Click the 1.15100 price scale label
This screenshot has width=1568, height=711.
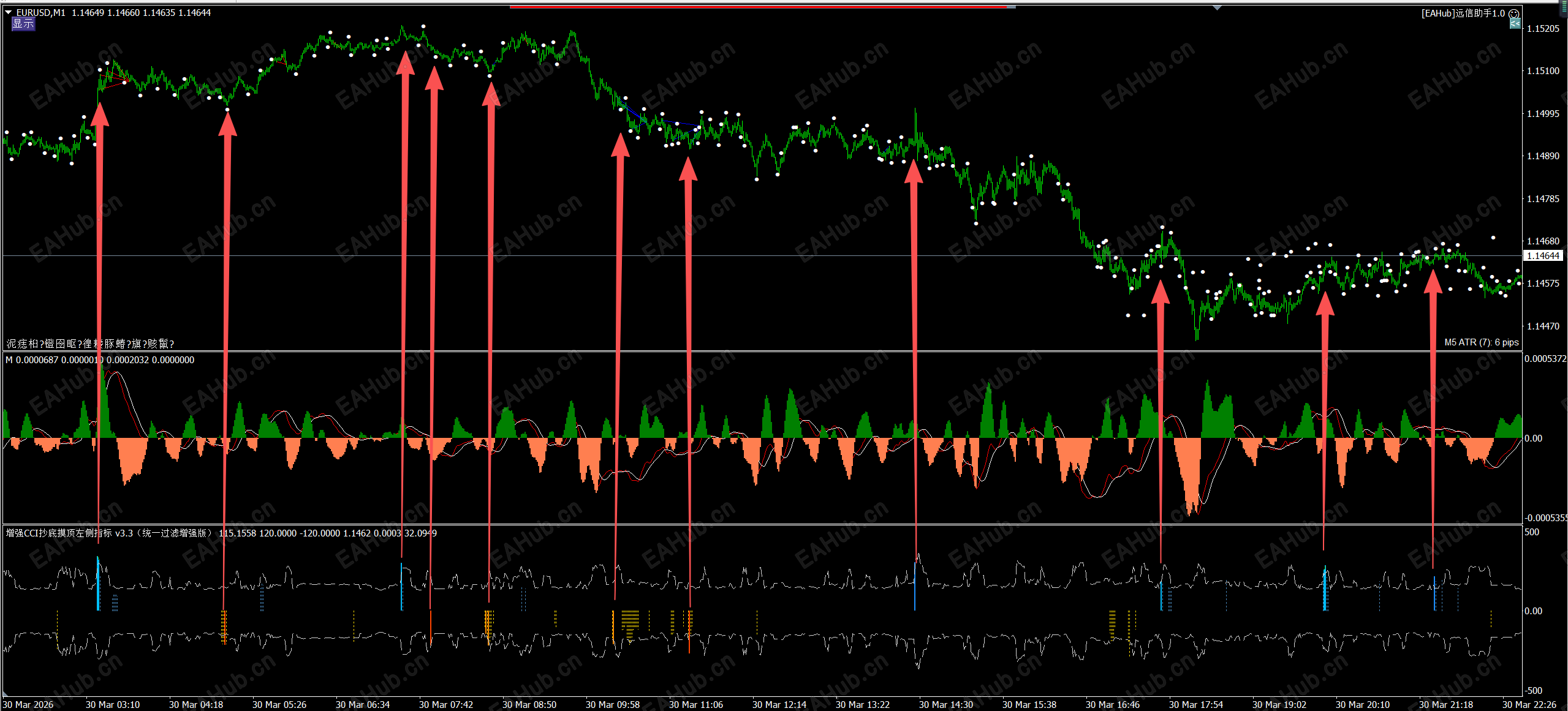coord(1543,71)
